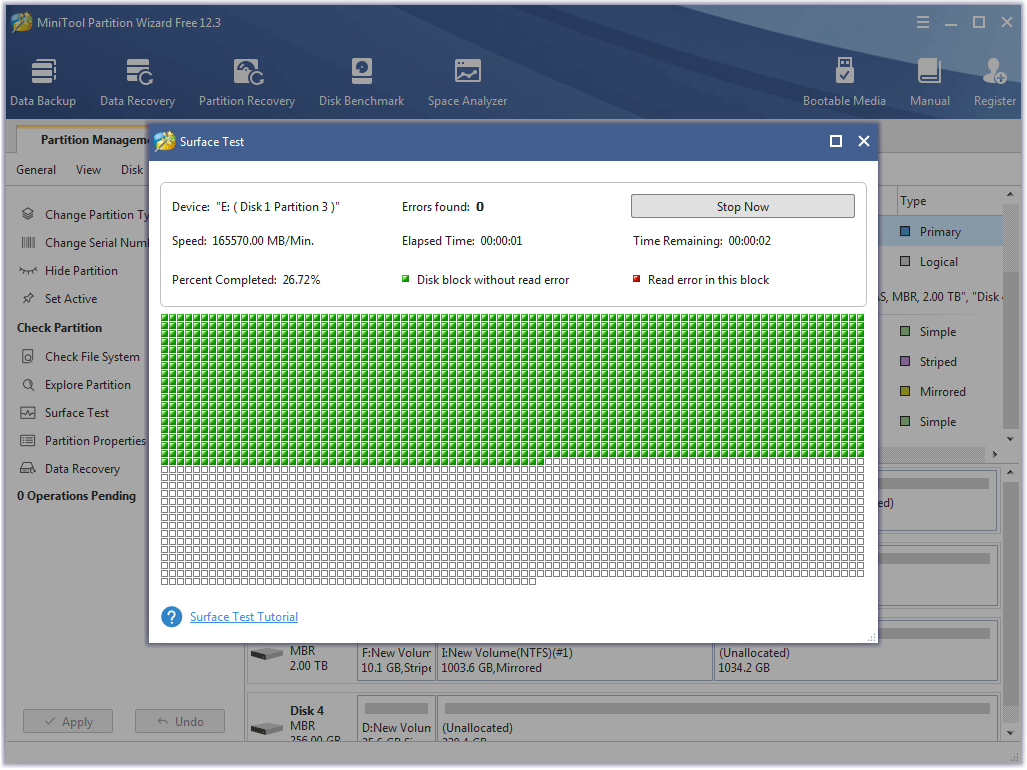This screenshot has height=770, width=1027.
Task: Click the Surface Test sidebar icon
Action: coord(28,413)
